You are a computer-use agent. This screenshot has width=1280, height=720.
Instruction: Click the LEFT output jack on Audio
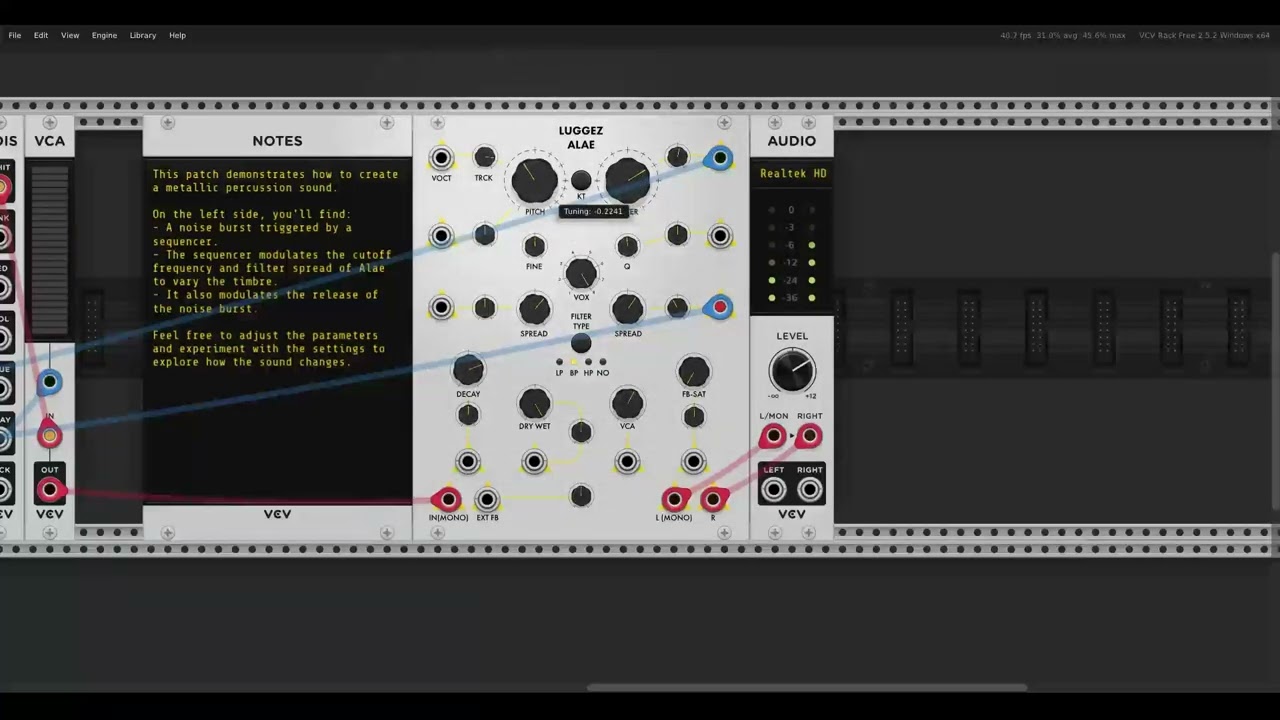coord(773,489)
